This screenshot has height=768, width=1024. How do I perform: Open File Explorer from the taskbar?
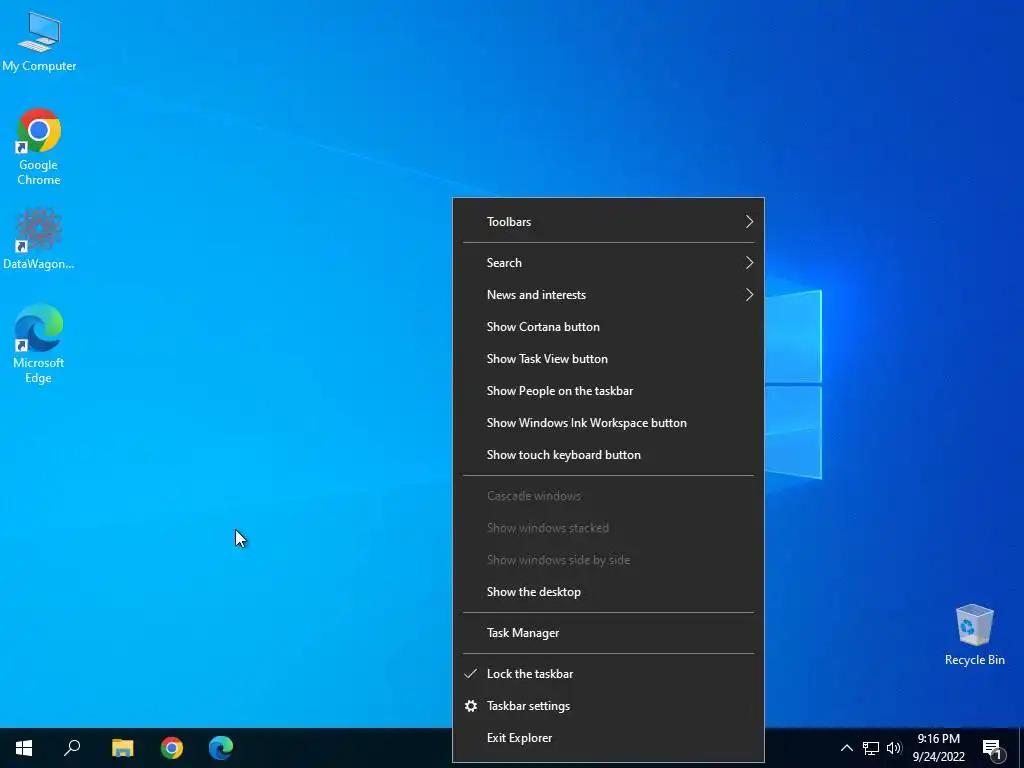[122, 748]
